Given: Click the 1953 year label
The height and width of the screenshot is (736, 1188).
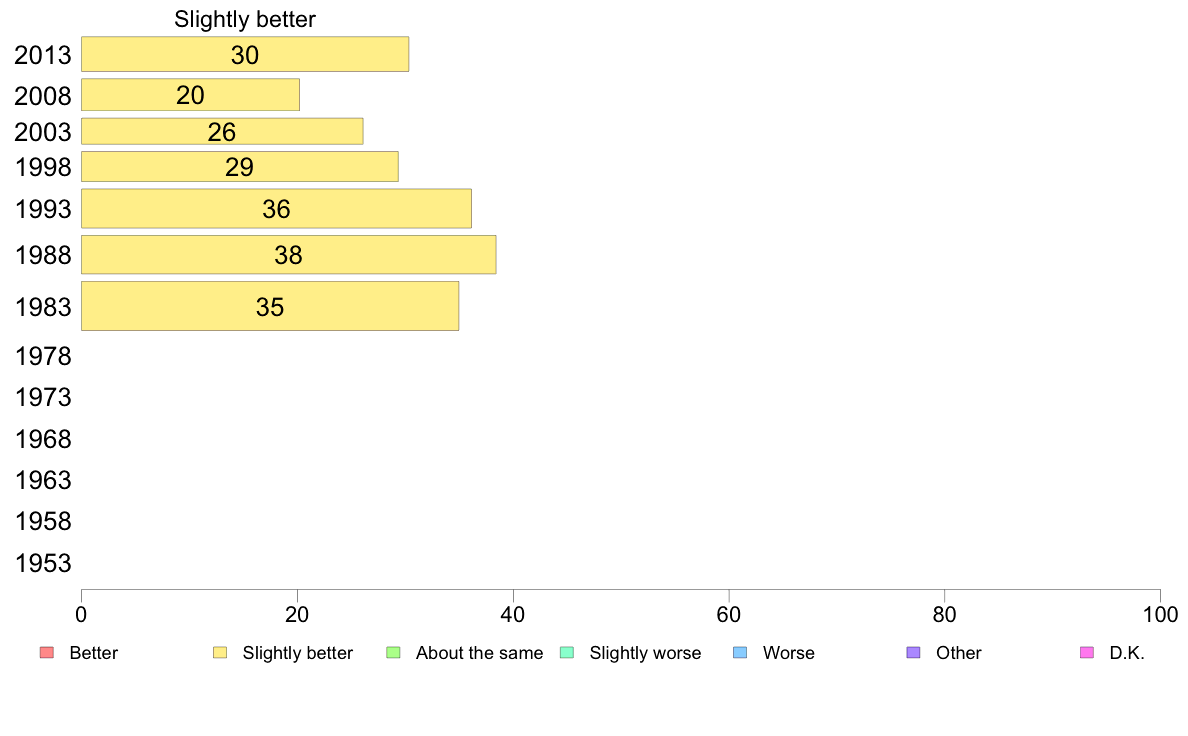Looking at the screenshot, I should click(44, 564).
